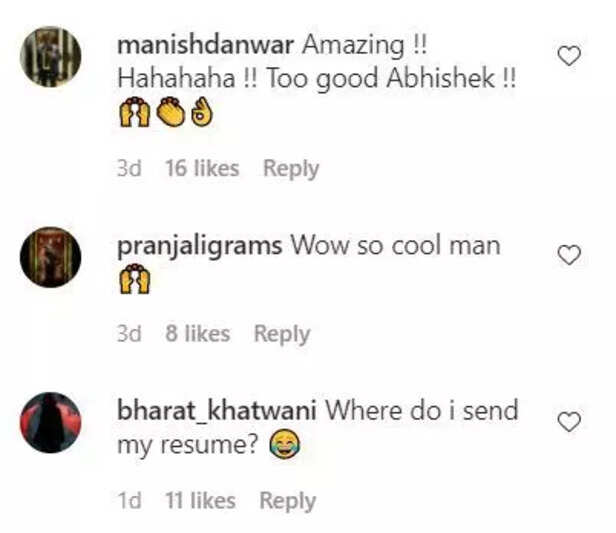The height and width of the screenshot is (533, 616).
Task: Click the clapping hands emoji in manishdanwar's comment
Action: pyautogui.click(x=170, y=112)
